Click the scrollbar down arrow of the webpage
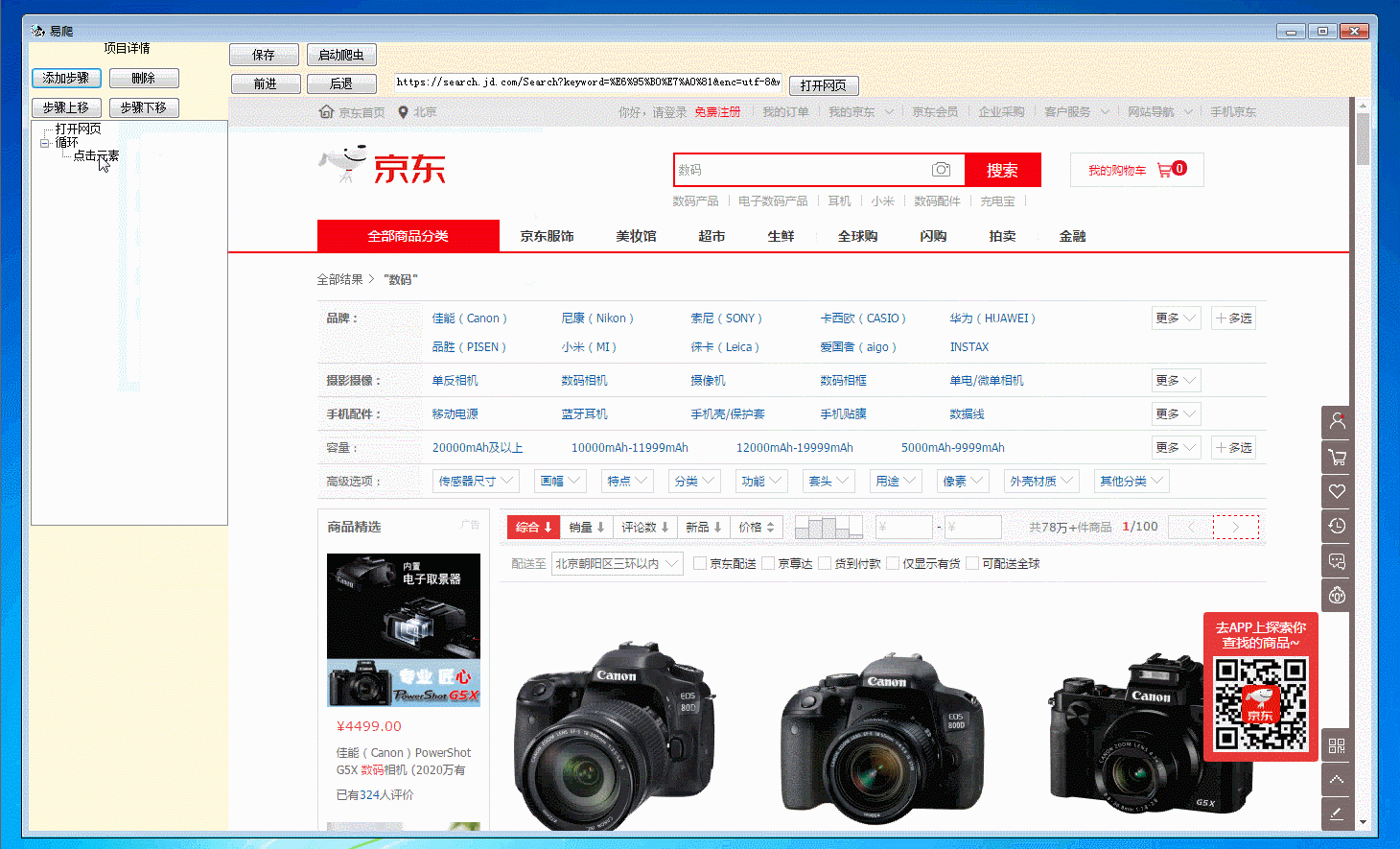This screenshot has width=1400, height=849. (1363, 822)
